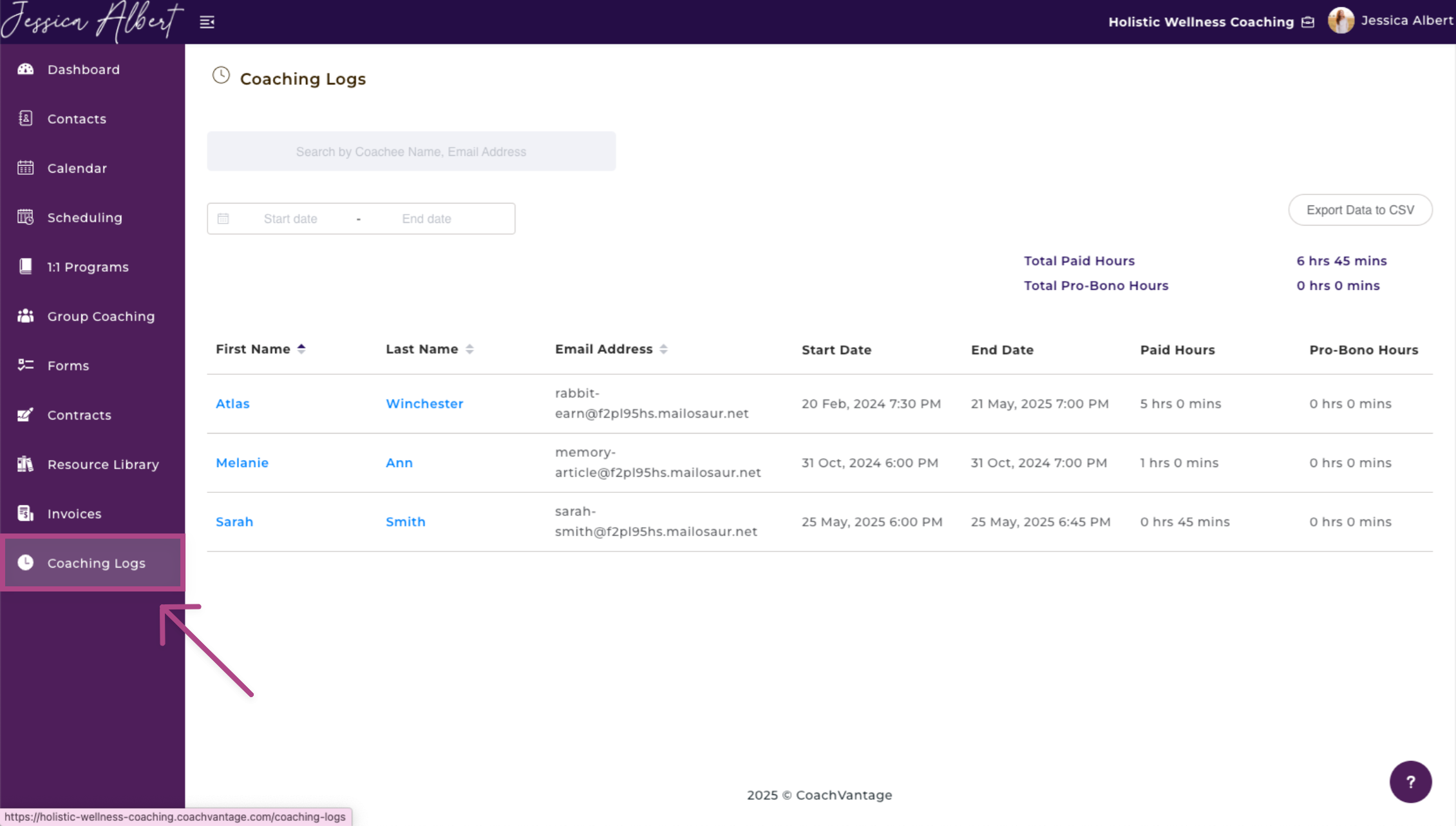
Task: Sort by Email Address using sort arrows
Action: [x=663, y=349]
